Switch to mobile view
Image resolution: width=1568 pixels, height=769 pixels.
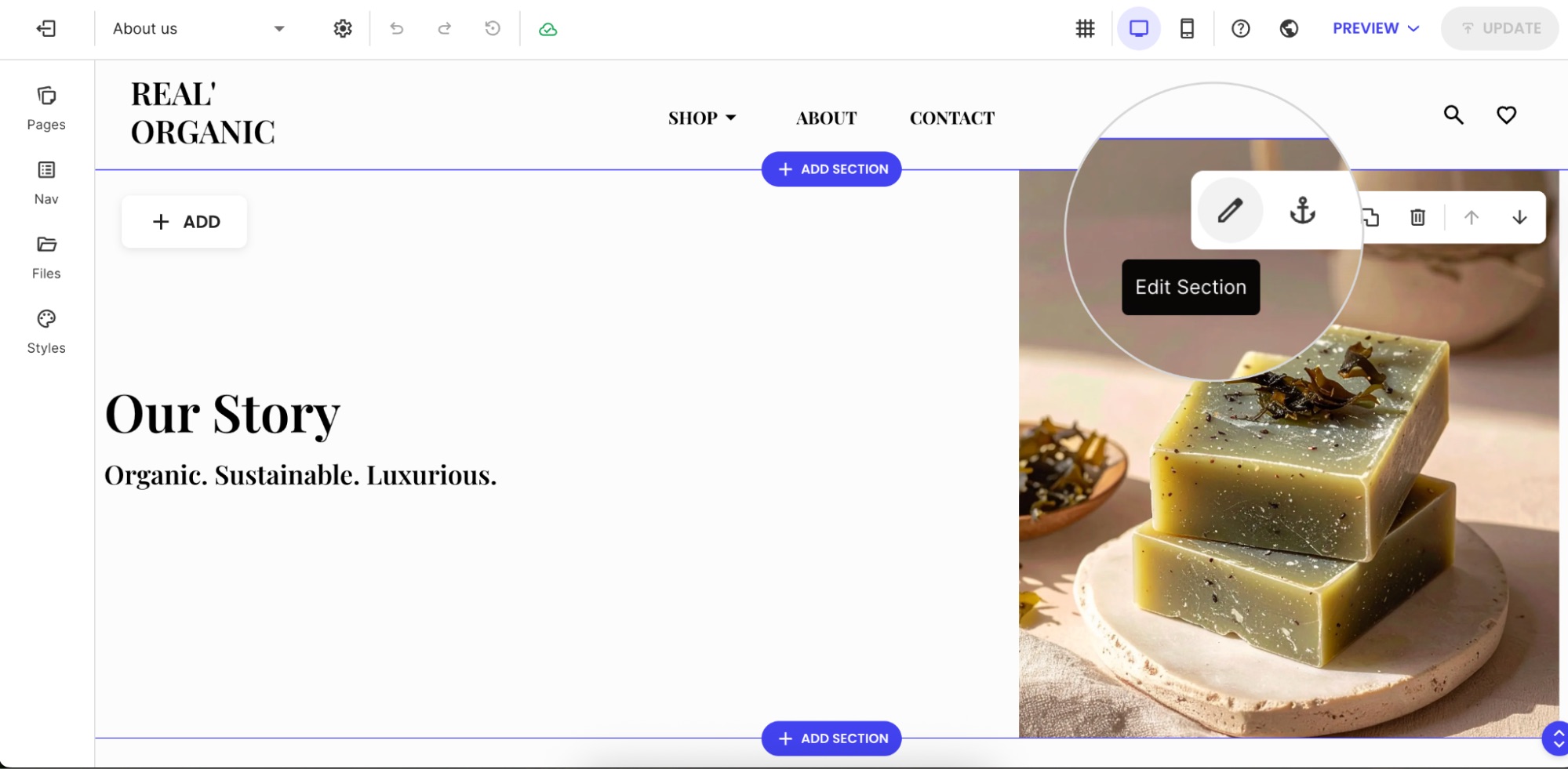pos(1187,29)
